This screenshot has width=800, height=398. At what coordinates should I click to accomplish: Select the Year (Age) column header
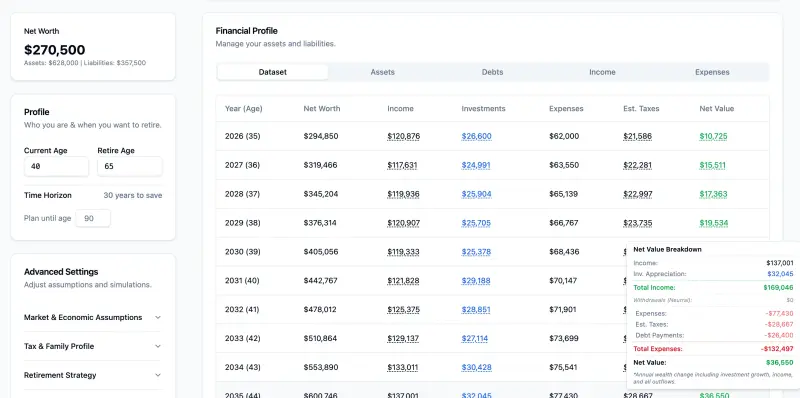(x=243, y=108)
